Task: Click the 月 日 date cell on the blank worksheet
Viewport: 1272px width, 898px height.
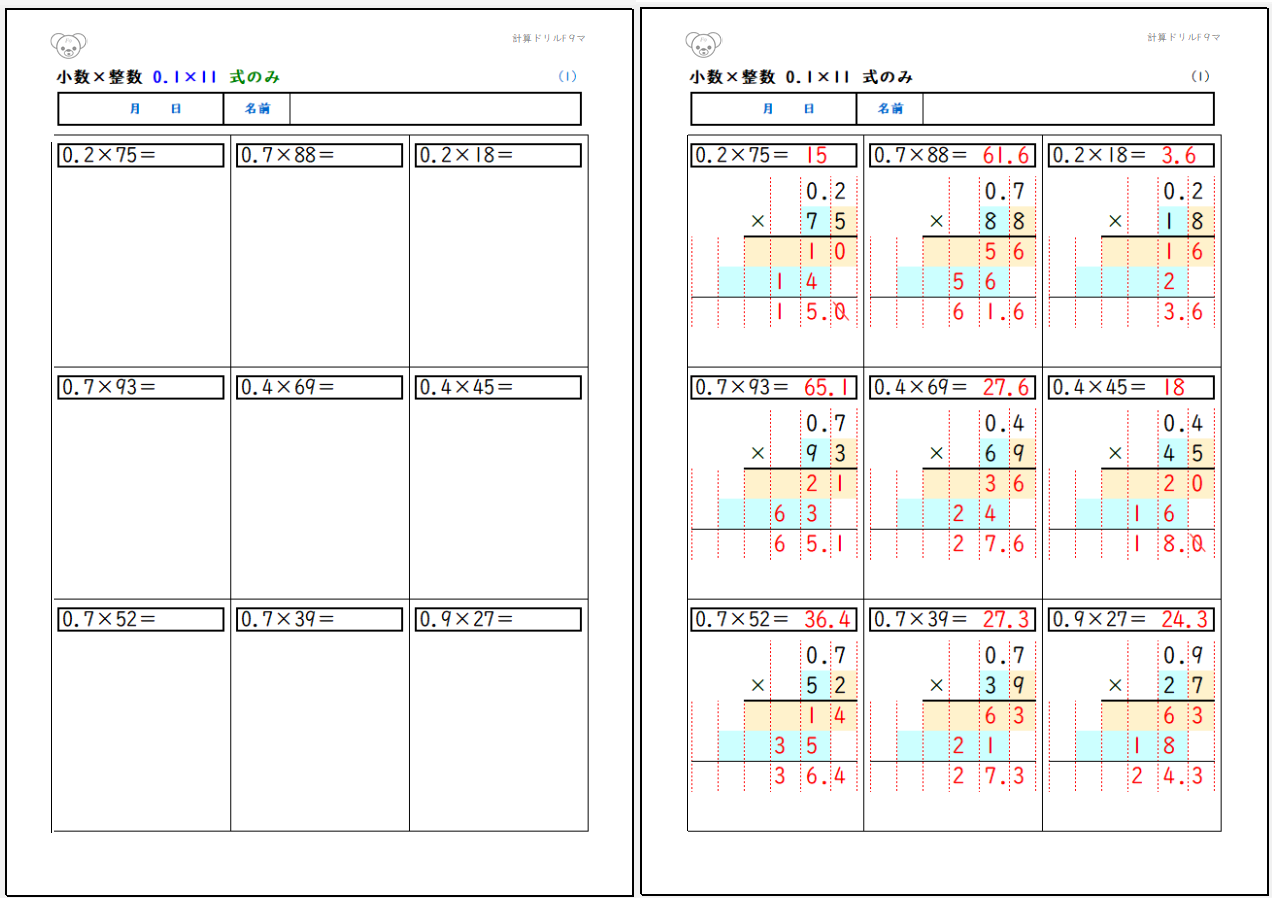Action: [141, 109]
